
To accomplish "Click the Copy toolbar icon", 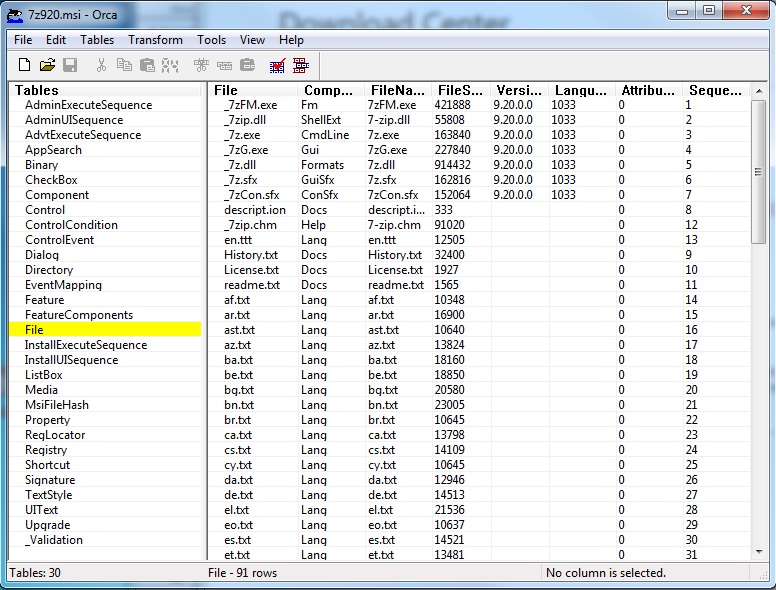I will pos(124,65).
